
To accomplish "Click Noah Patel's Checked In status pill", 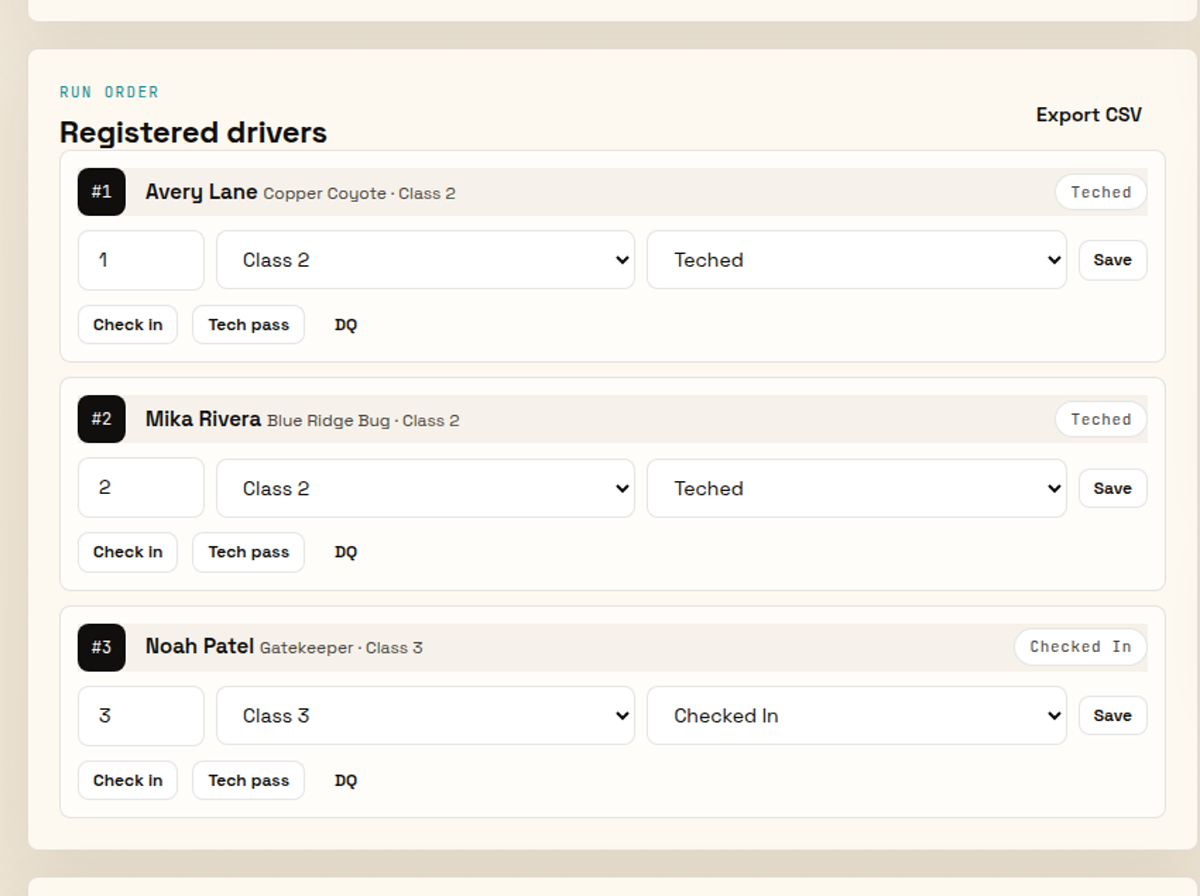I will pos(1081,647).
